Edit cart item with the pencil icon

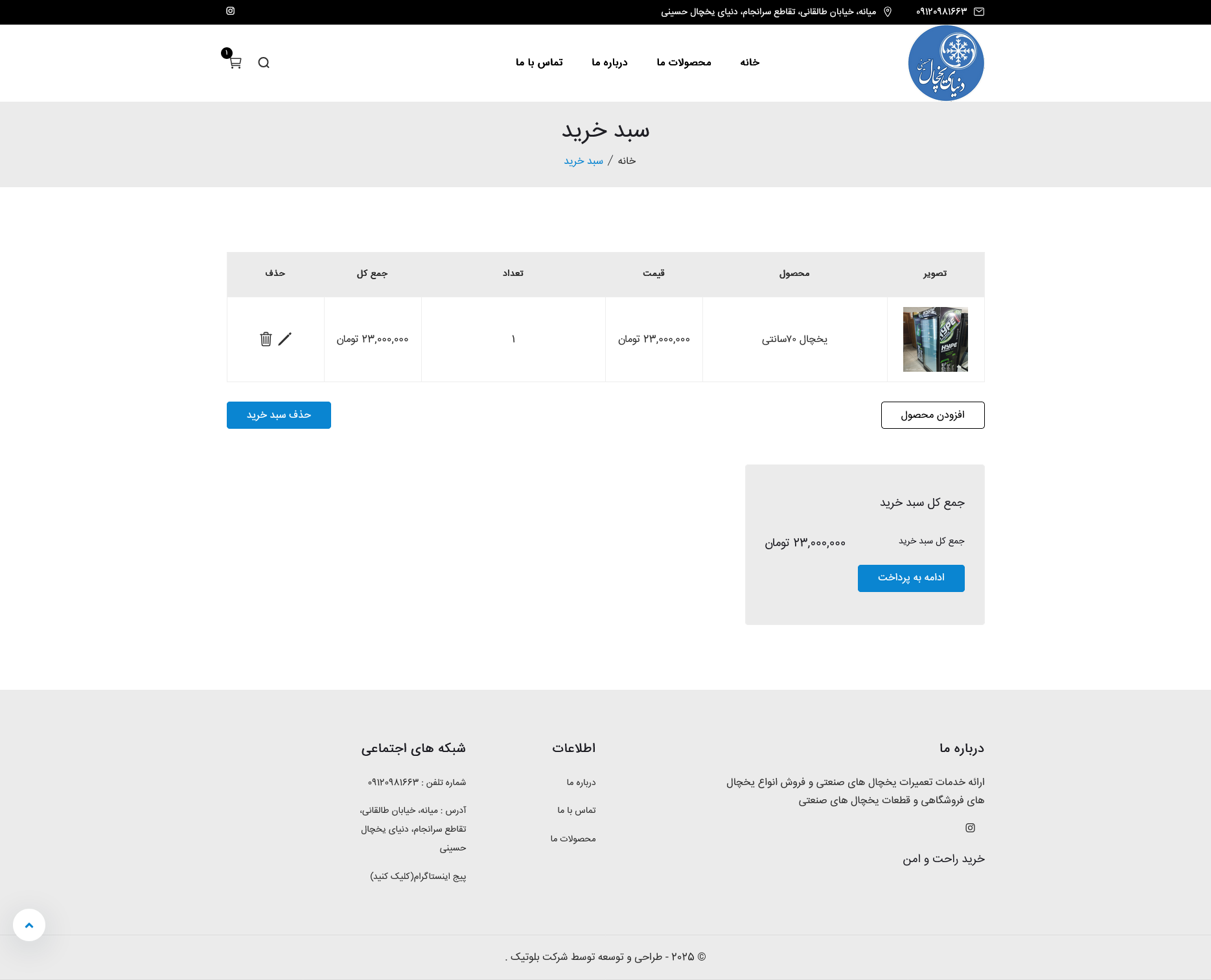285,339
